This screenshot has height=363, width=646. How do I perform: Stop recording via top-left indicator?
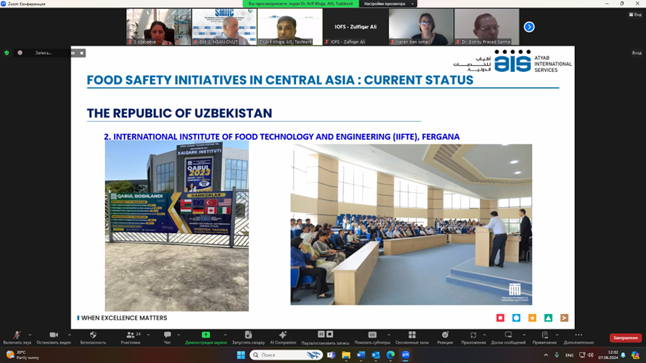(x=82, y=53)
